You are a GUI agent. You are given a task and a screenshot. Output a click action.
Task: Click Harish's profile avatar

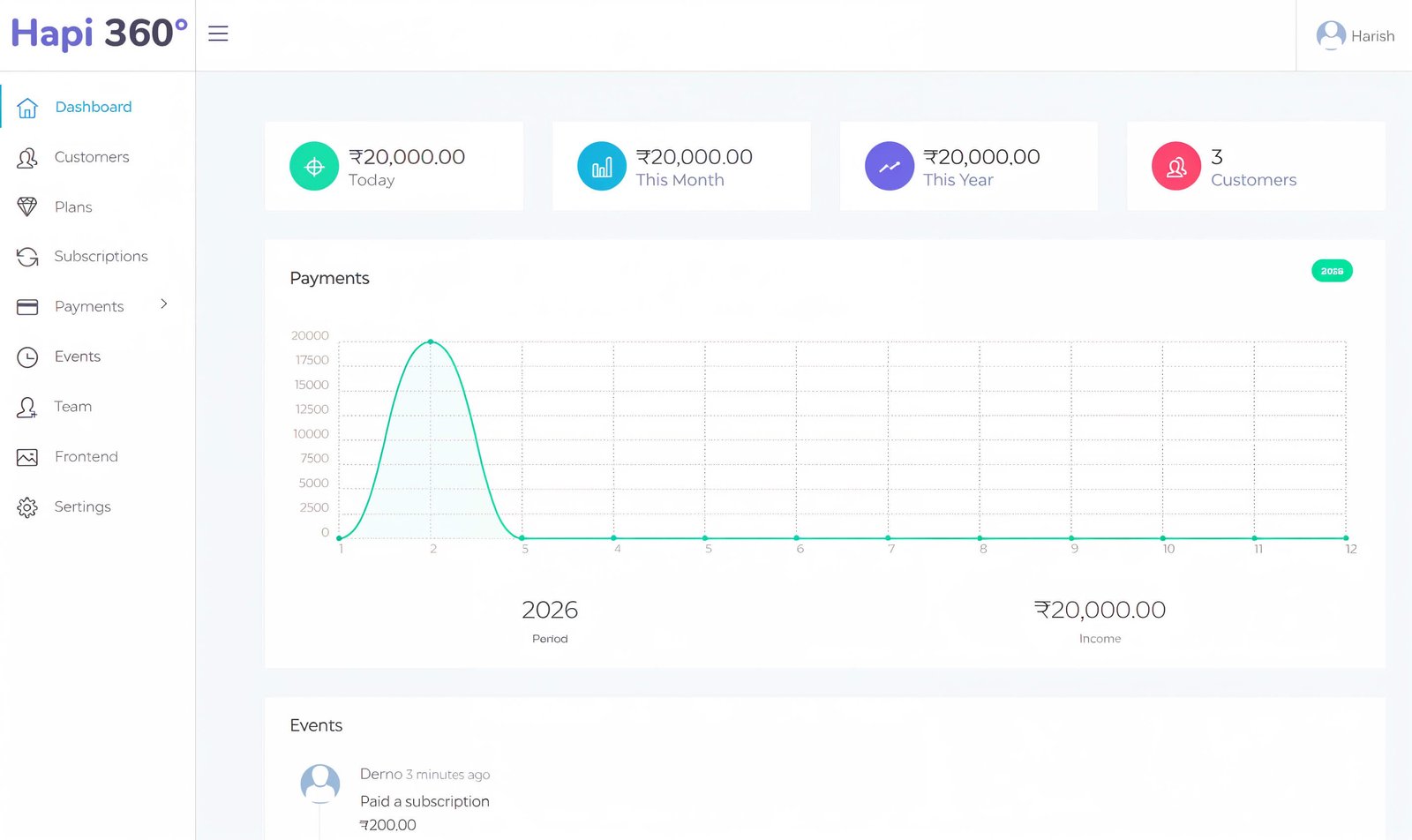click(1331, 35)
